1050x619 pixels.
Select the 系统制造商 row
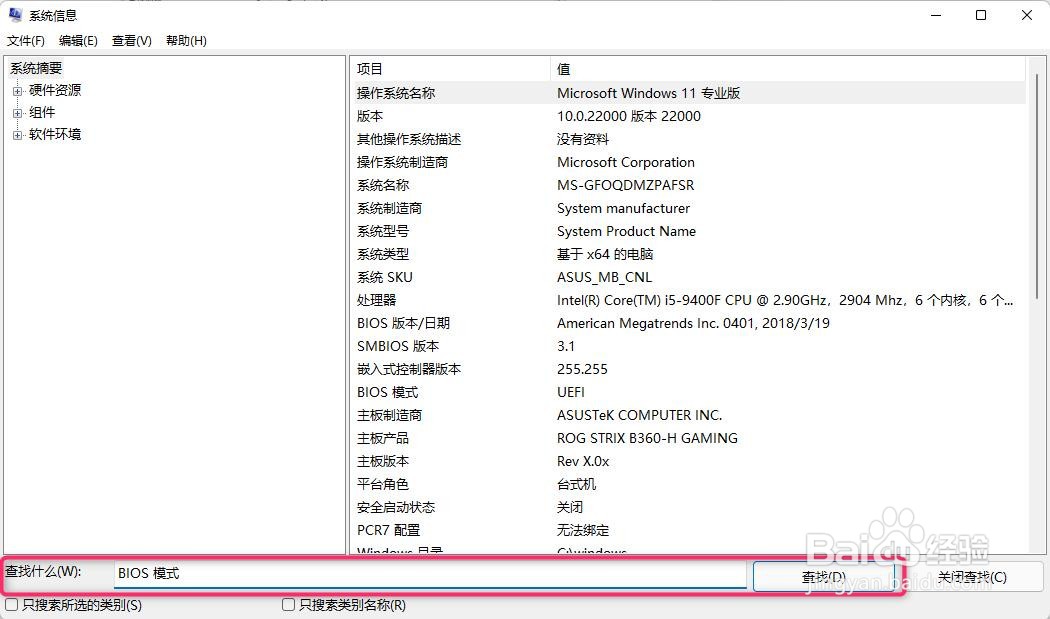pos(688,208)
